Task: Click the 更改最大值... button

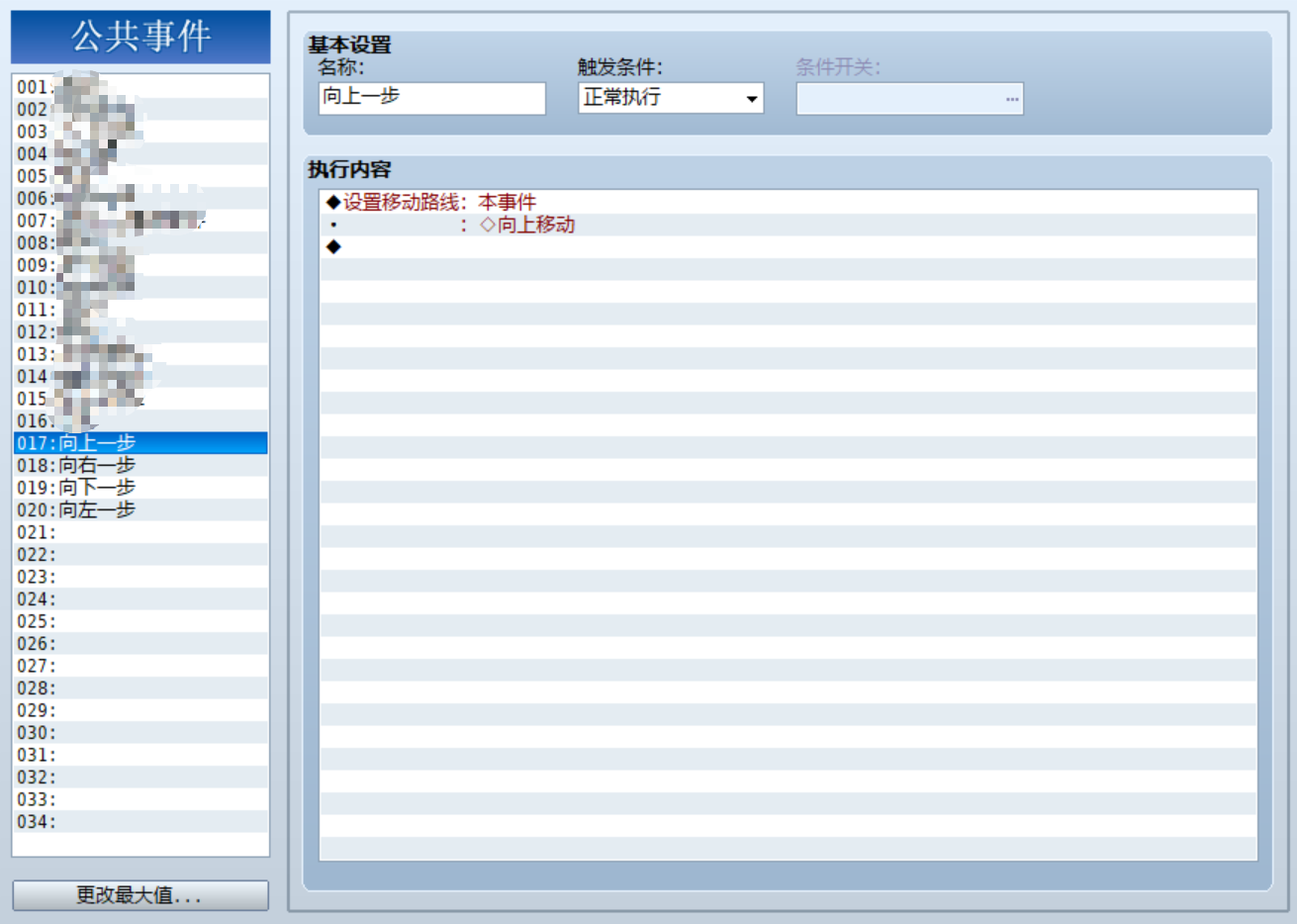Action: 140,895
